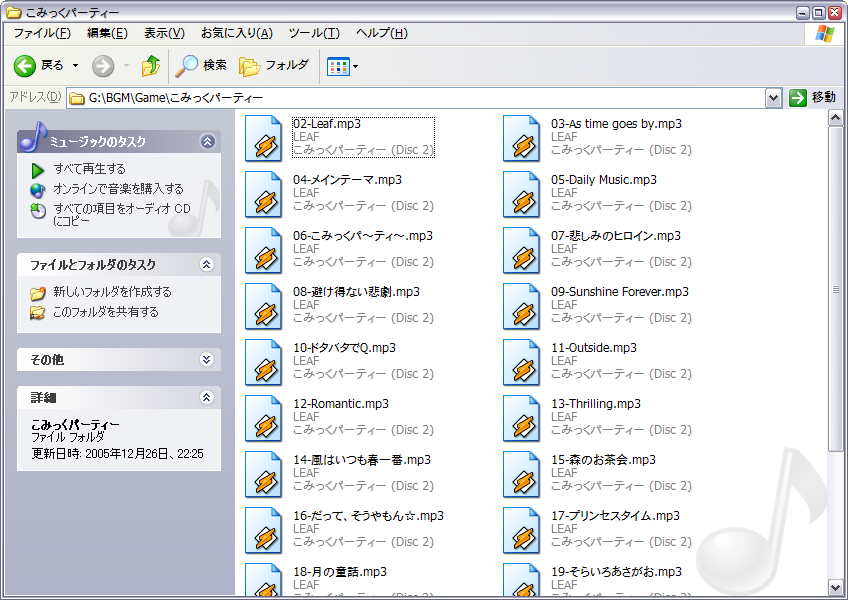This screenshot has height=603, width=848.
Task: Select the 10-ドタバタでQ.mp3 file icon
Action: coord(263,362)
